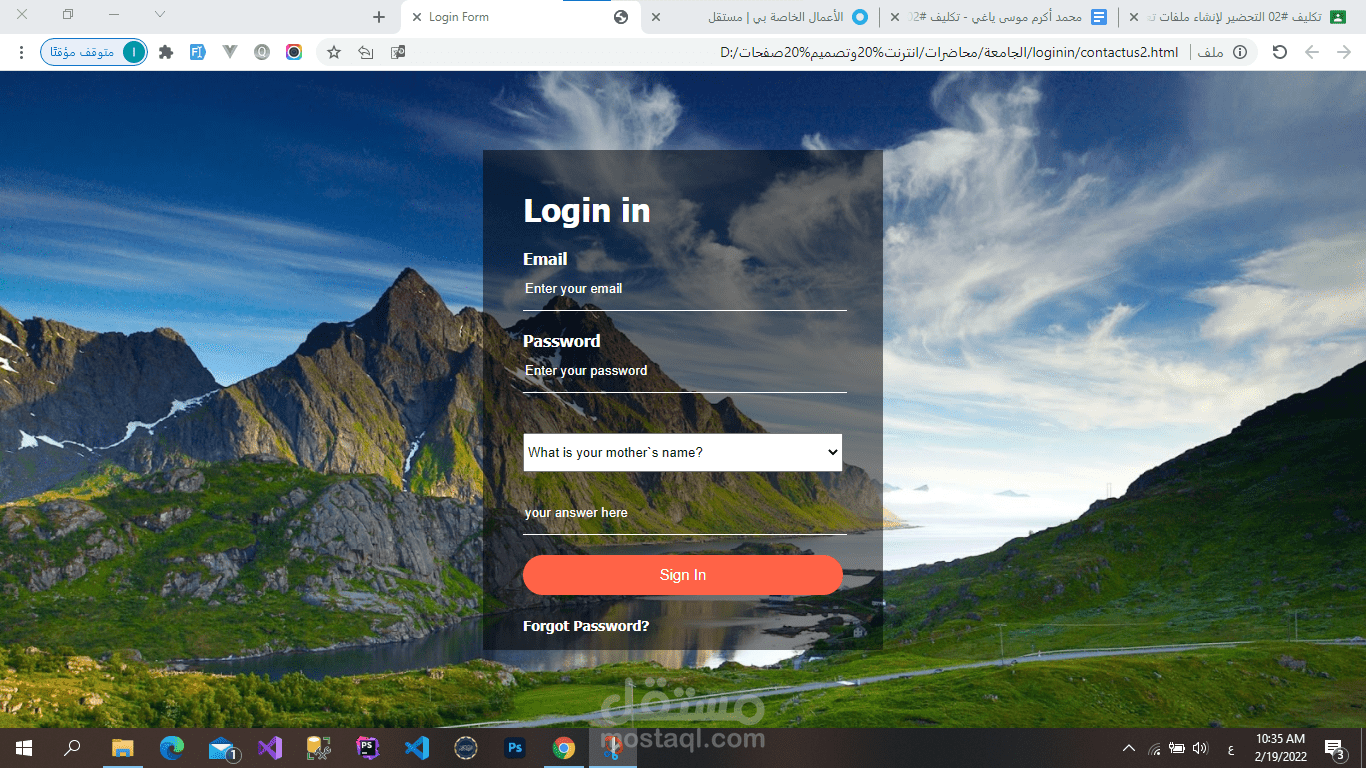Click the blue FI extension icon
The image size is (1366, 768).
tap(198, 52)
